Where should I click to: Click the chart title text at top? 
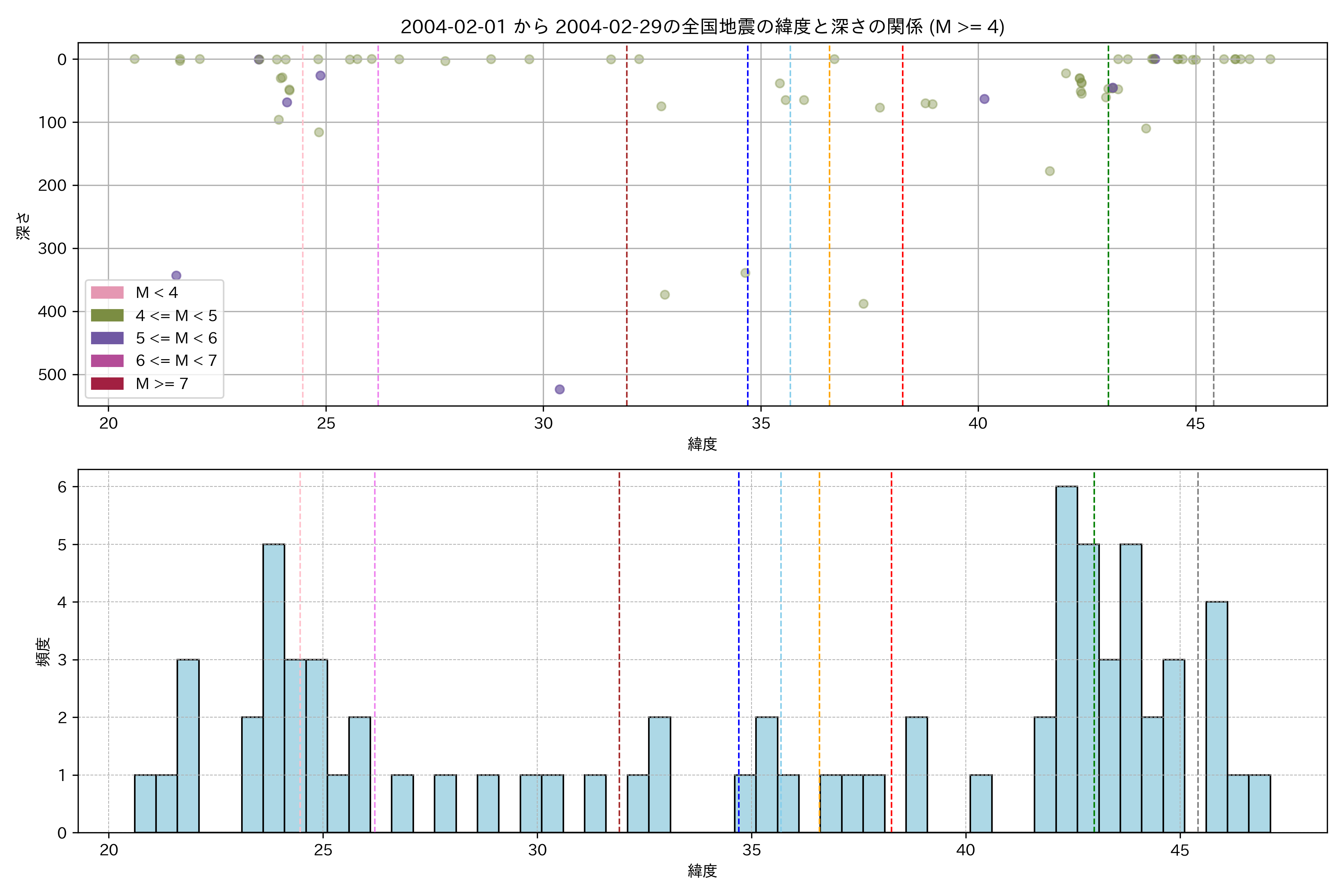point(702,27)
